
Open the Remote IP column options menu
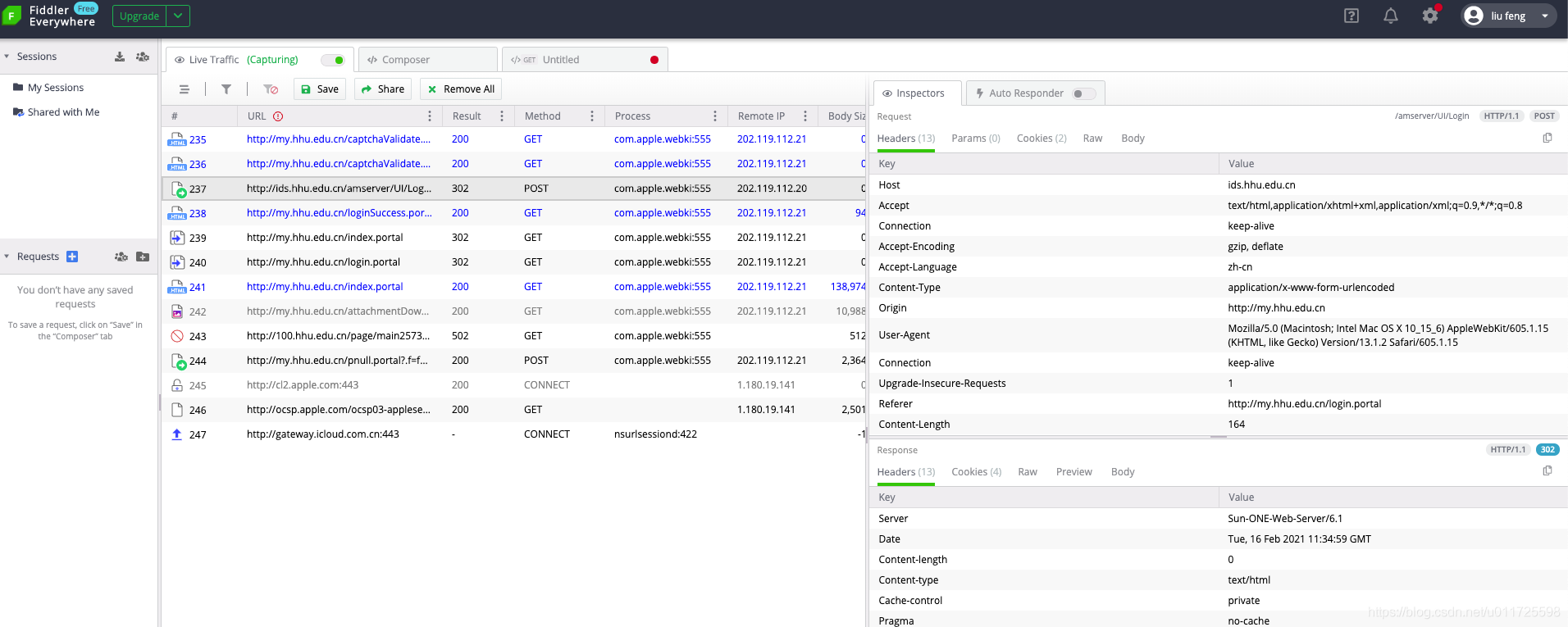pos(805,116)
